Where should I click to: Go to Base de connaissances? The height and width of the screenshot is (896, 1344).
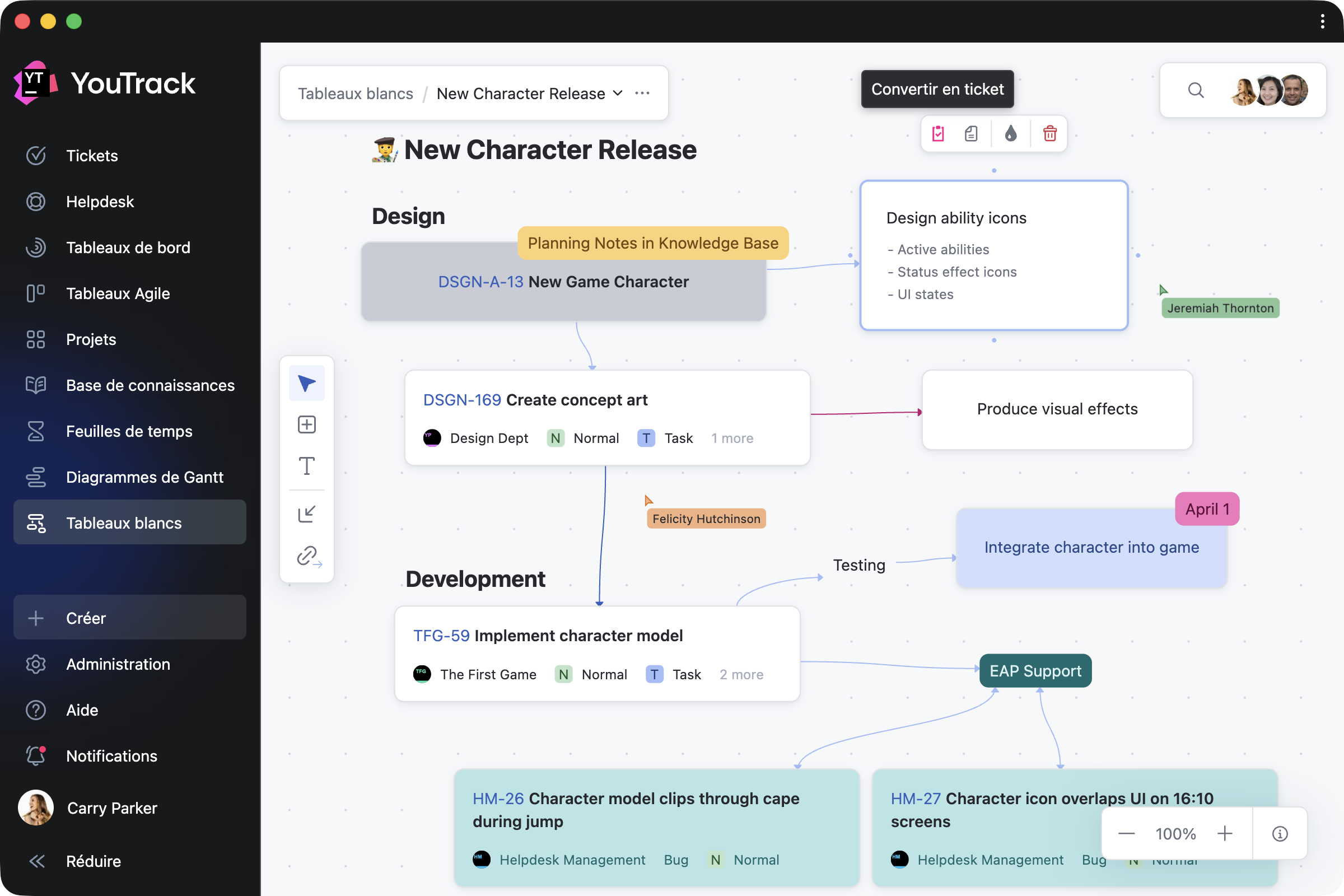pyautogui.click(x=150, y=385)
